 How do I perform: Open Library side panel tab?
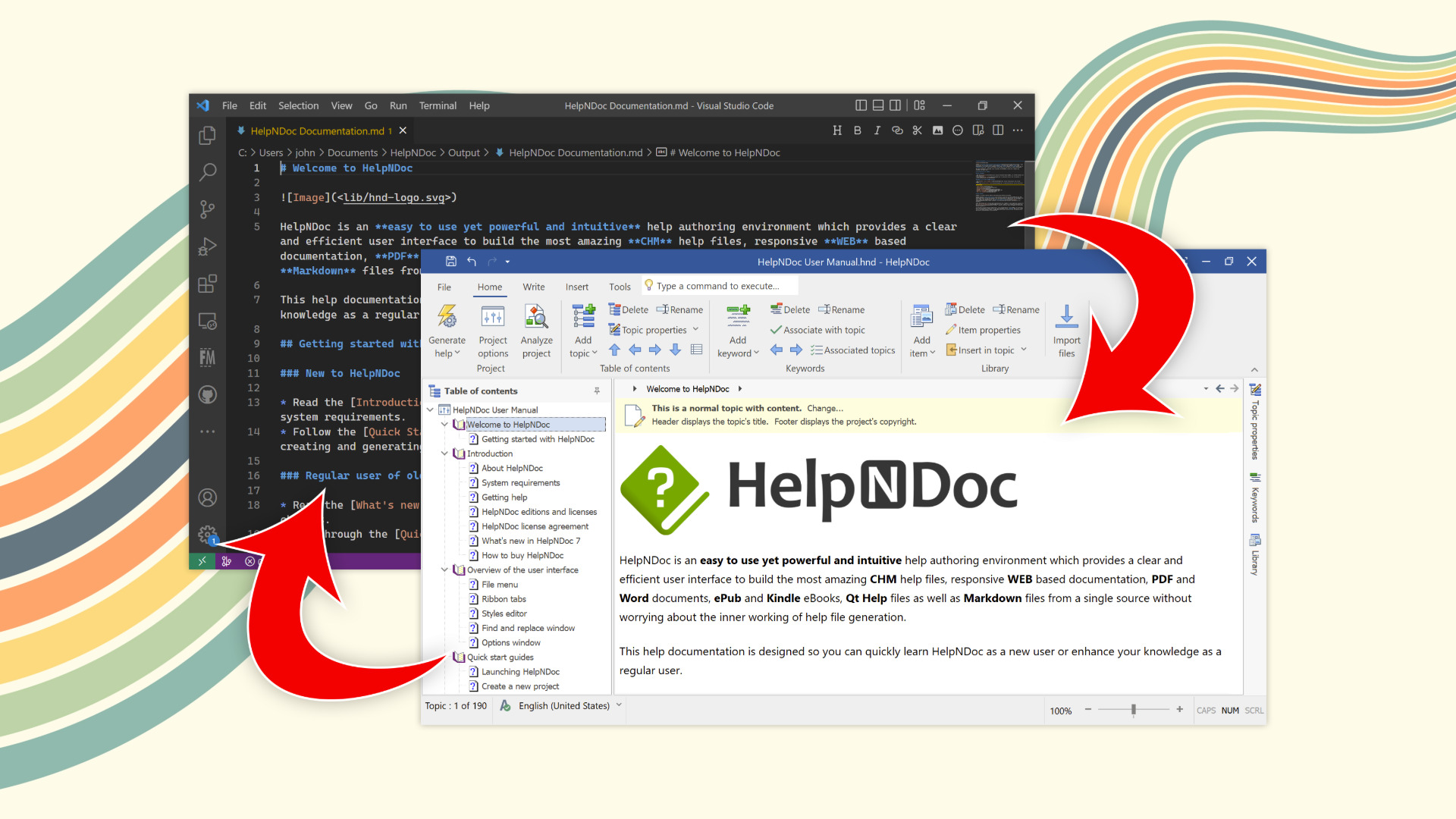pos(1255,555)
